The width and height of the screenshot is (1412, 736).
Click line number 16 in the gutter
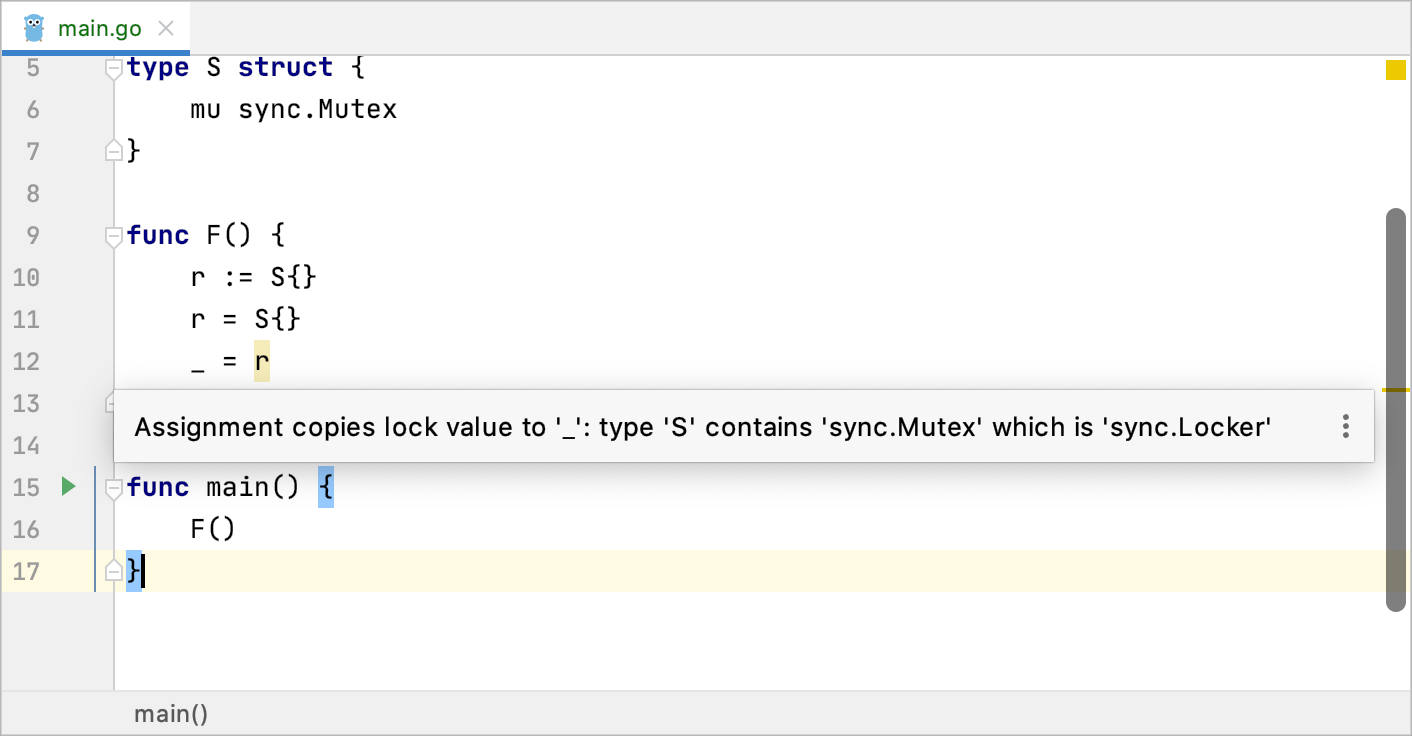(26, 529)
